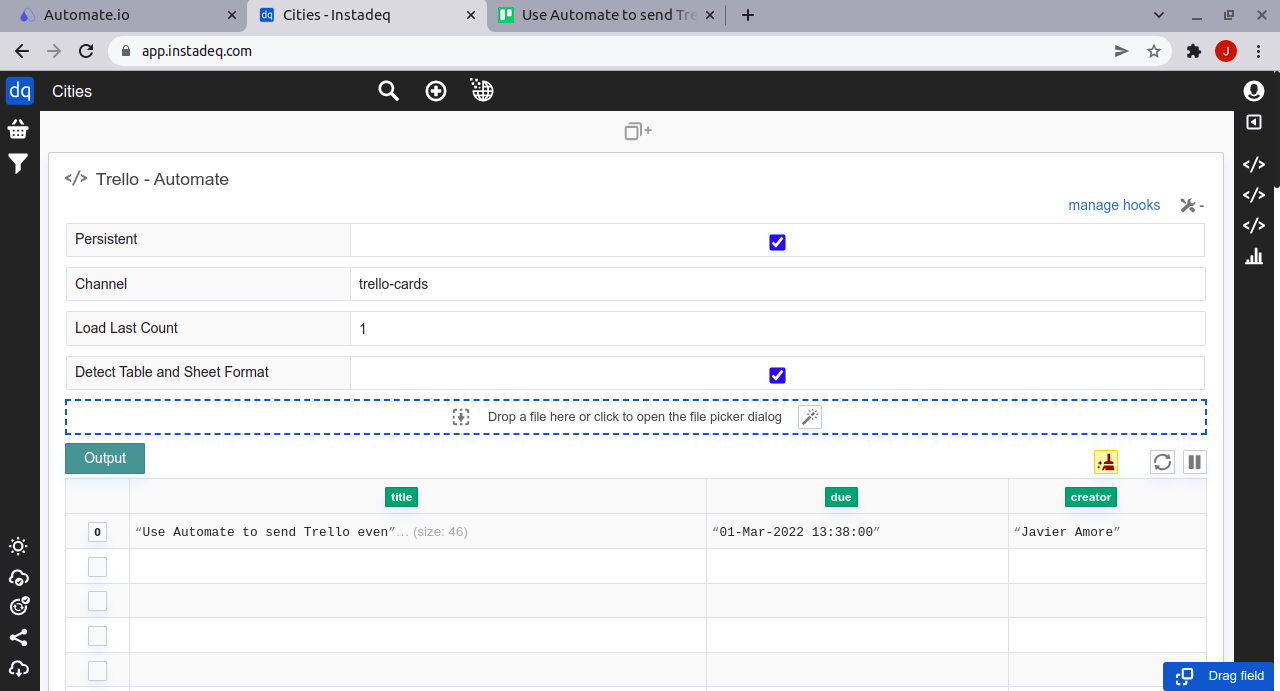Image resolution: width=1280 pixels, height=691 pixels.
Task: Open the tools wrench settings menu
Action: [x=1191, y=205]
